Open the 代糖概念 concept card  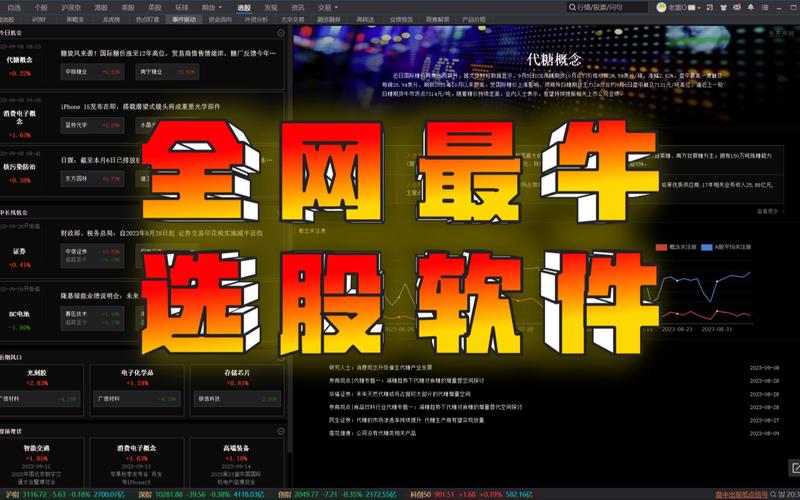click(26, 65)
